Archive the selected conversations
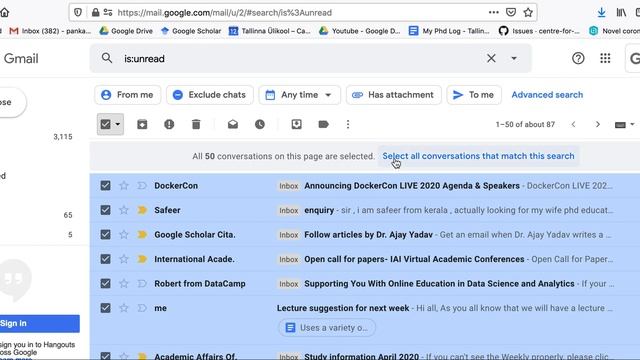This screenshot has width=640, height=360. click(142, 124)
